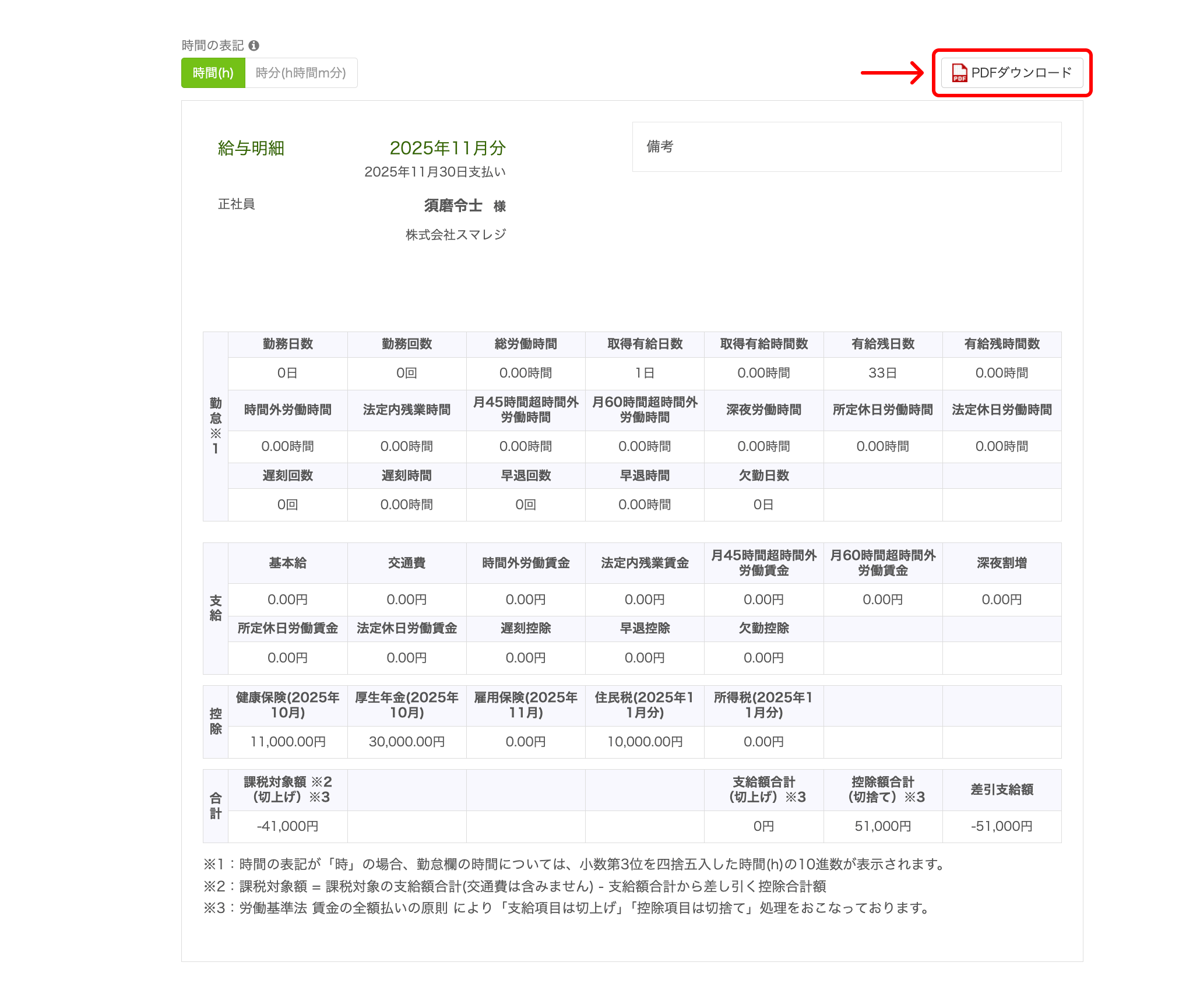The width and height of the screenshot is (1193, 1008).
Task: Click the 取得有給日数 value 1日
Action: 645,373
